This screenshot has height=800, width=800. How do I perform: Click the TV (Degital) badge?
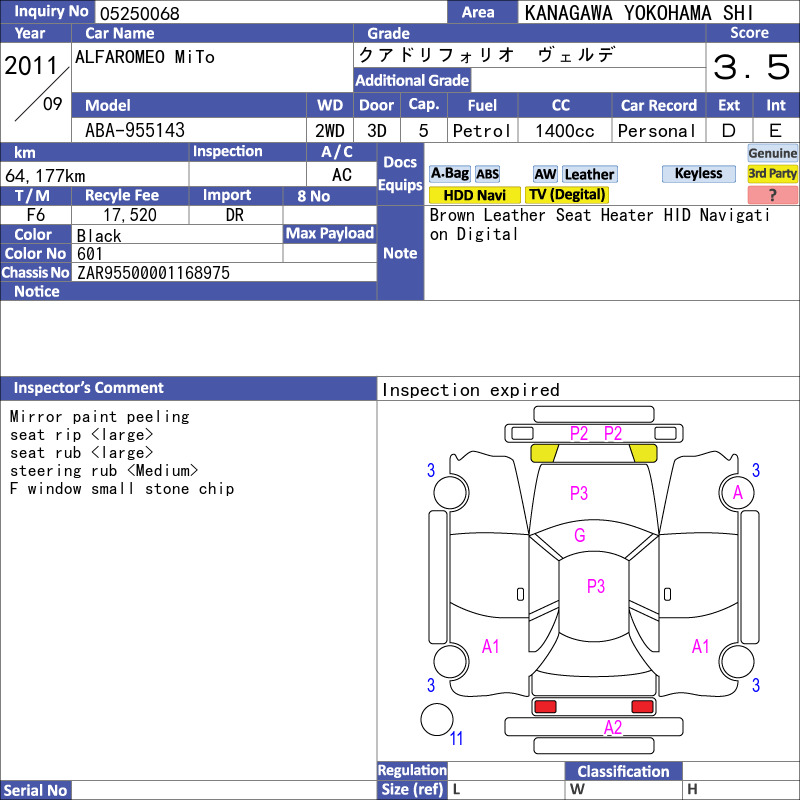point(567,195)
